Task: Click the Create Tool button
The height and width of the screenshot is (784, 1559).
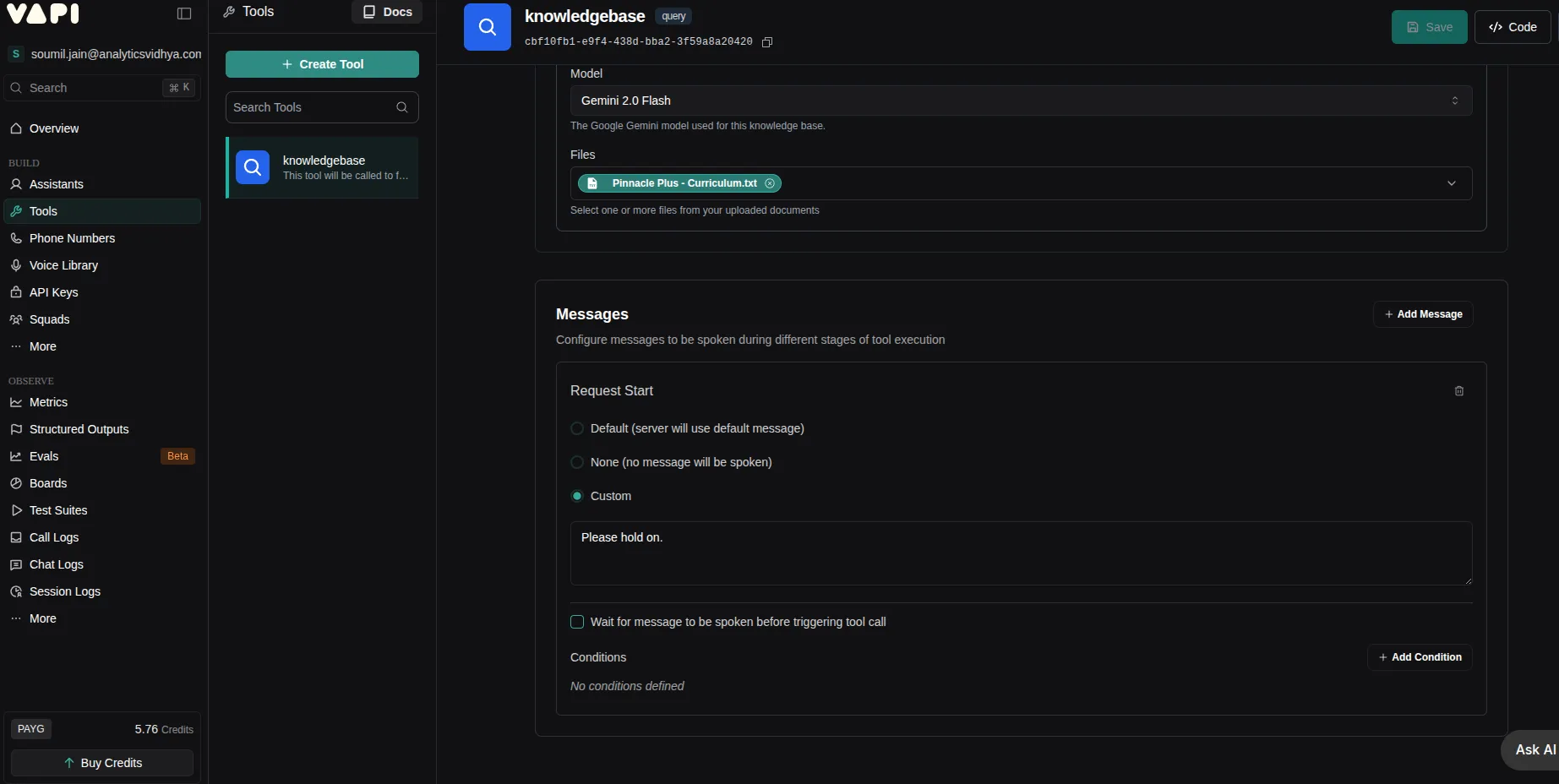Action: pos(322,64)
